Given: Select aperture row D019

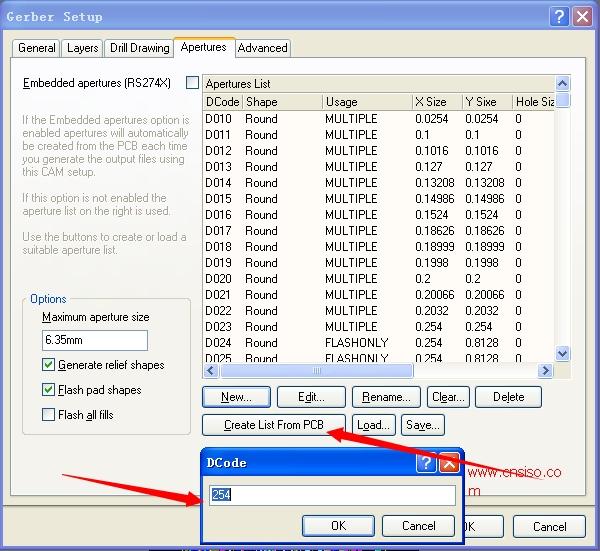Looking at the screenshot, I should [378, 262].
